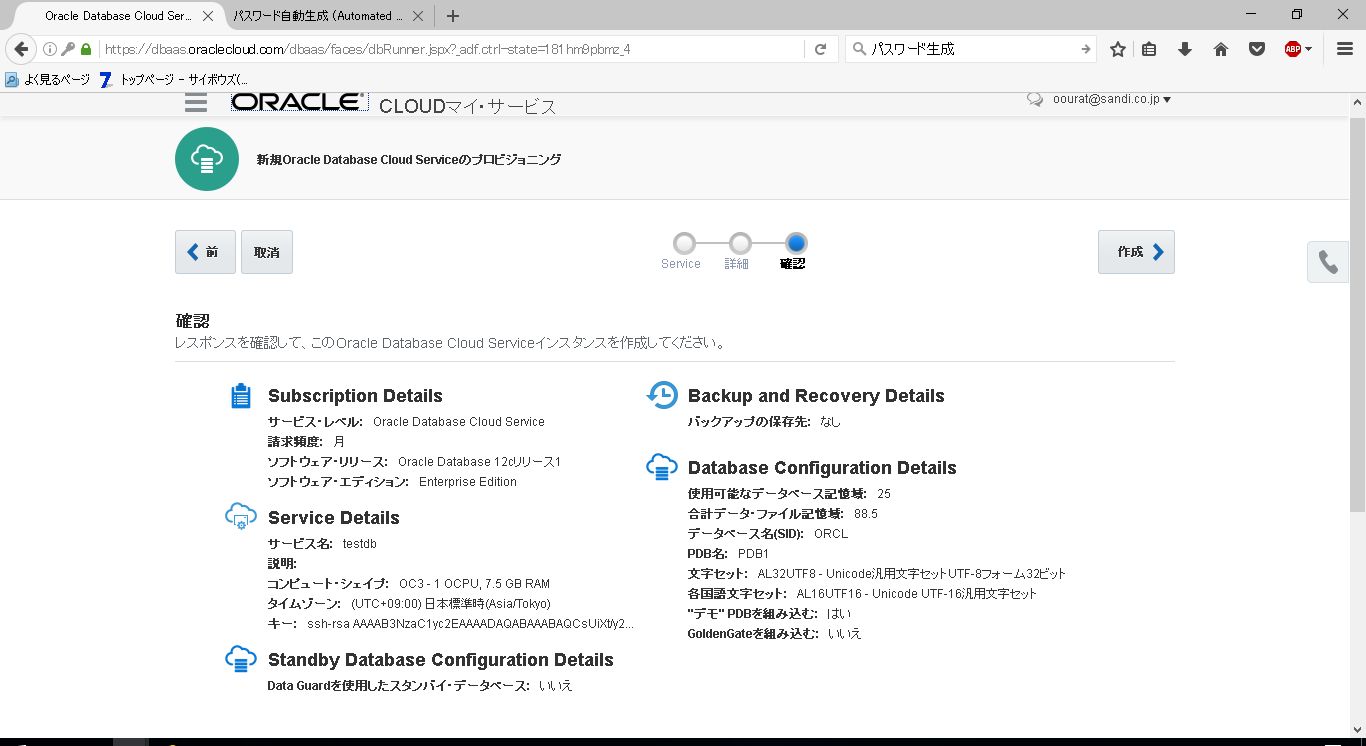Click the ORACLE logo

299,102
